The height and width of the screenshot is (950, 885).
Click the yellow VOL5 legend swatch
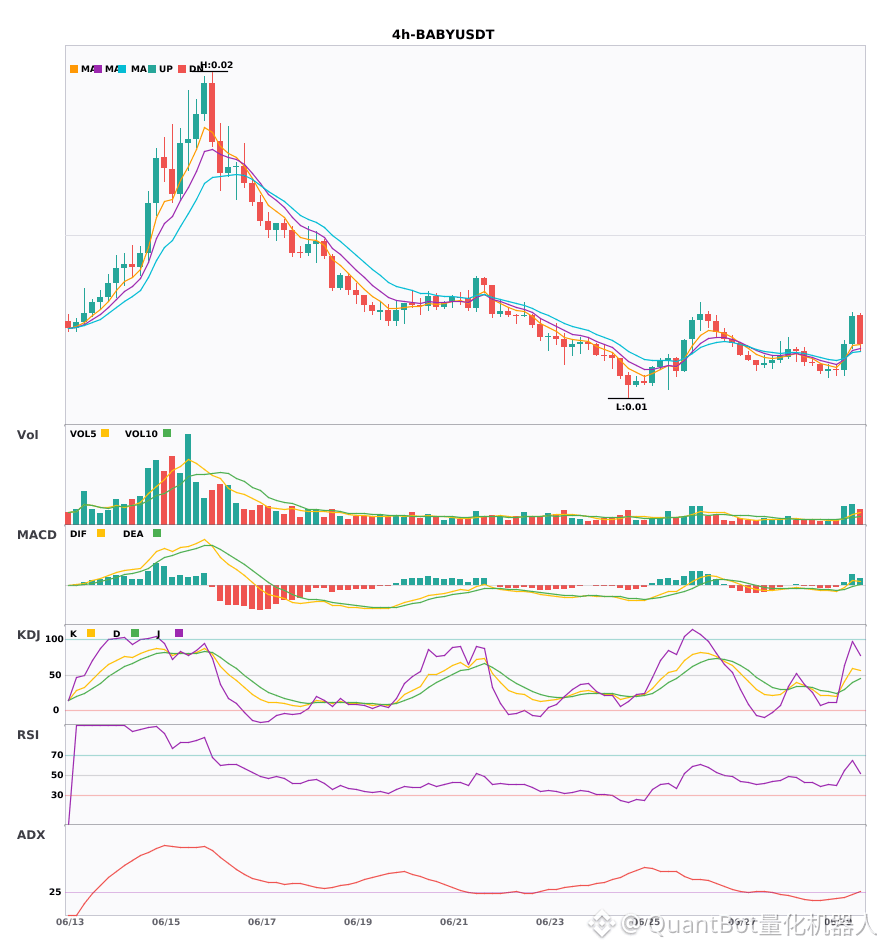click(105, 433)
